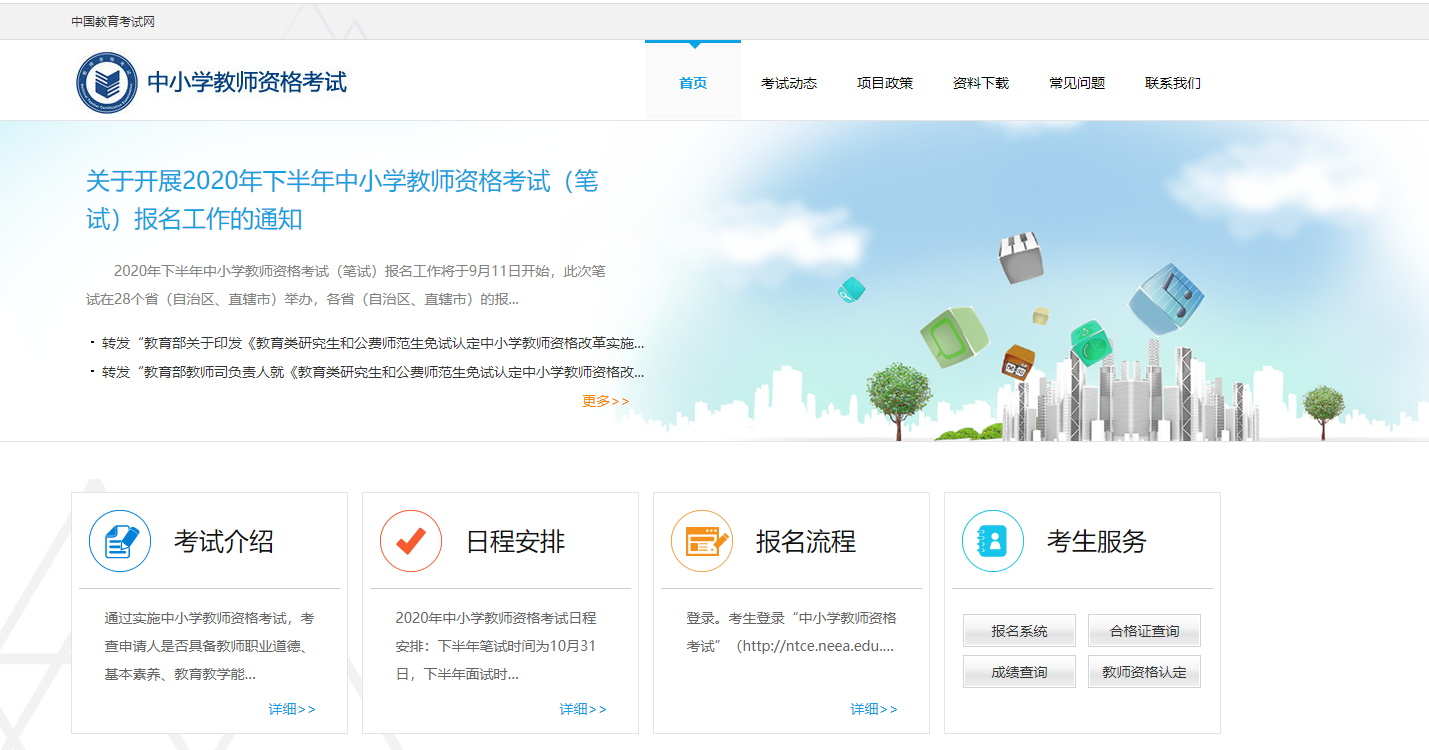This screenshot has height=750, width=1429.
Task: Click the 合格证查询 button
Action: pos(1144,631)
